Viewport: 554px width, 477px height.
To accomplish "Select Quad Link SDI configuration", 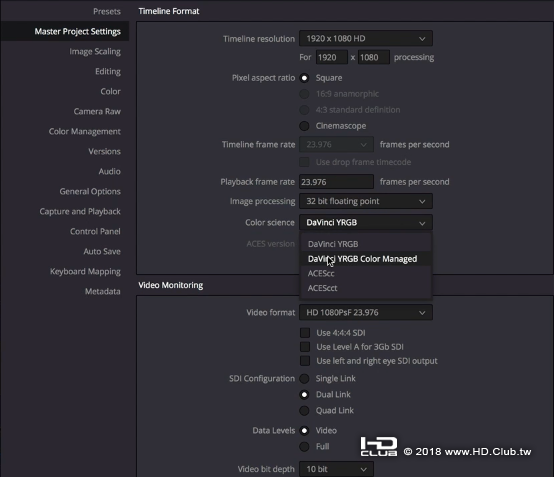I will tap(304, 411).
